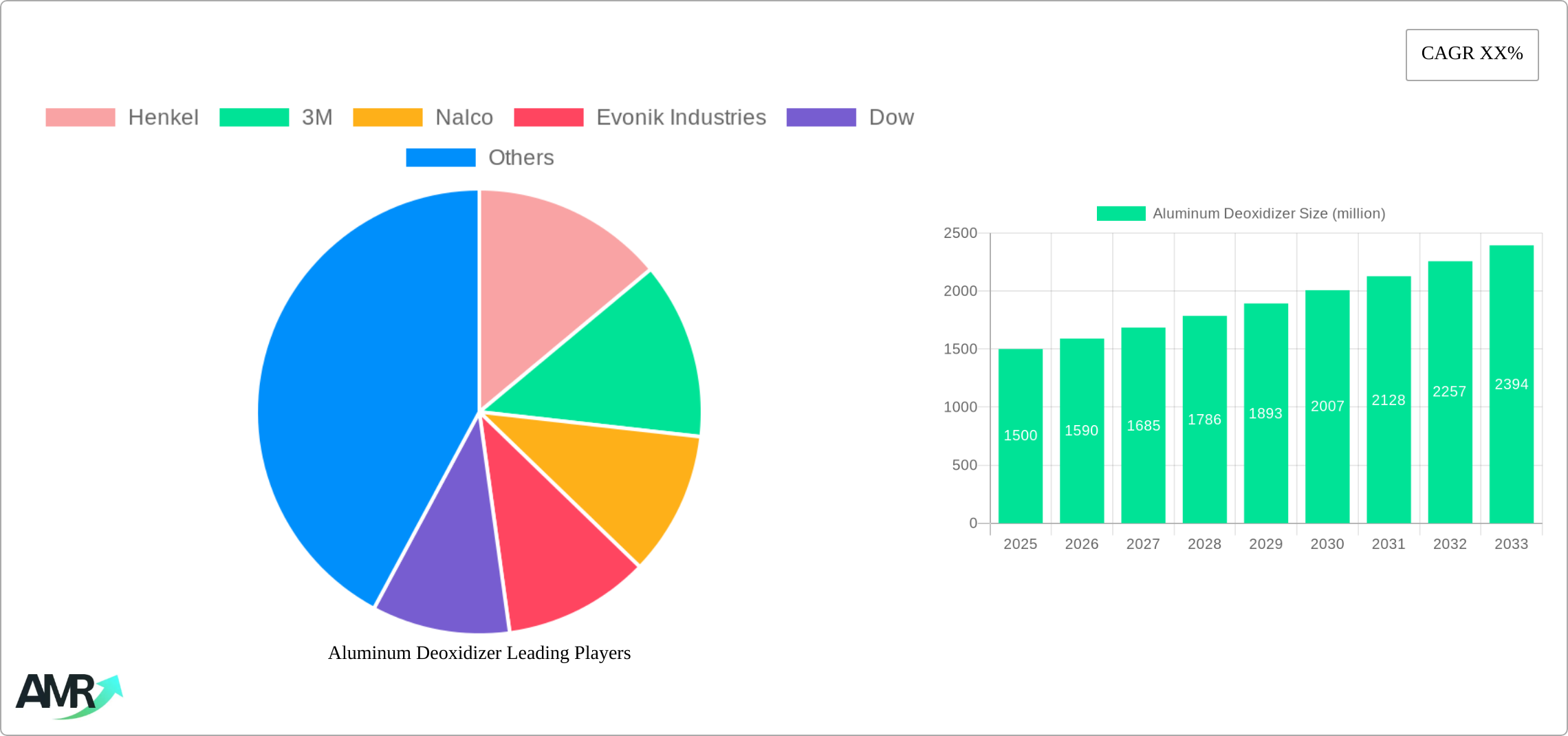
Task: Click the 2026 x-axis label
Action: pos(1082,544)
